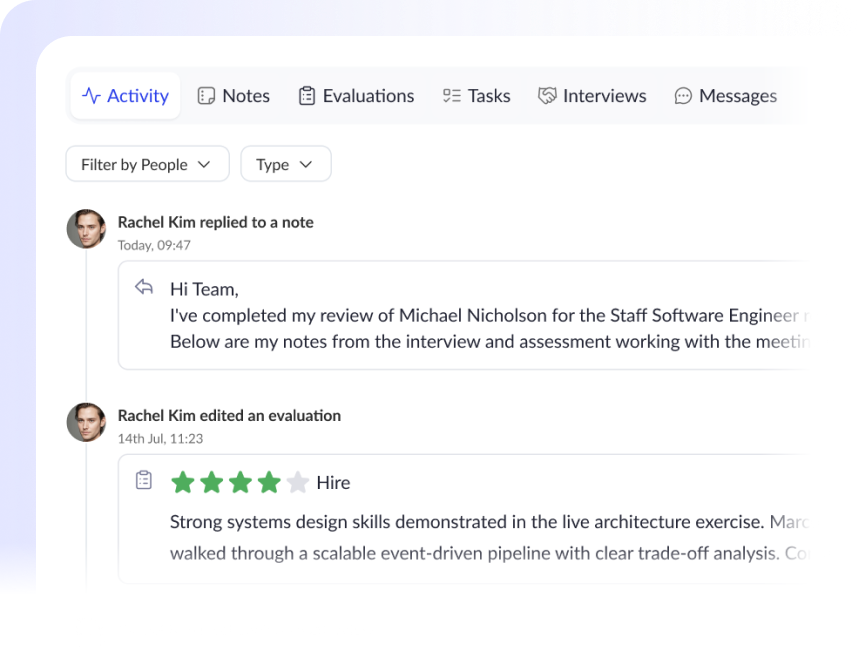863x647 pixels.
Task: Click the Activity pulse icon
Action: tap(91, 96)
